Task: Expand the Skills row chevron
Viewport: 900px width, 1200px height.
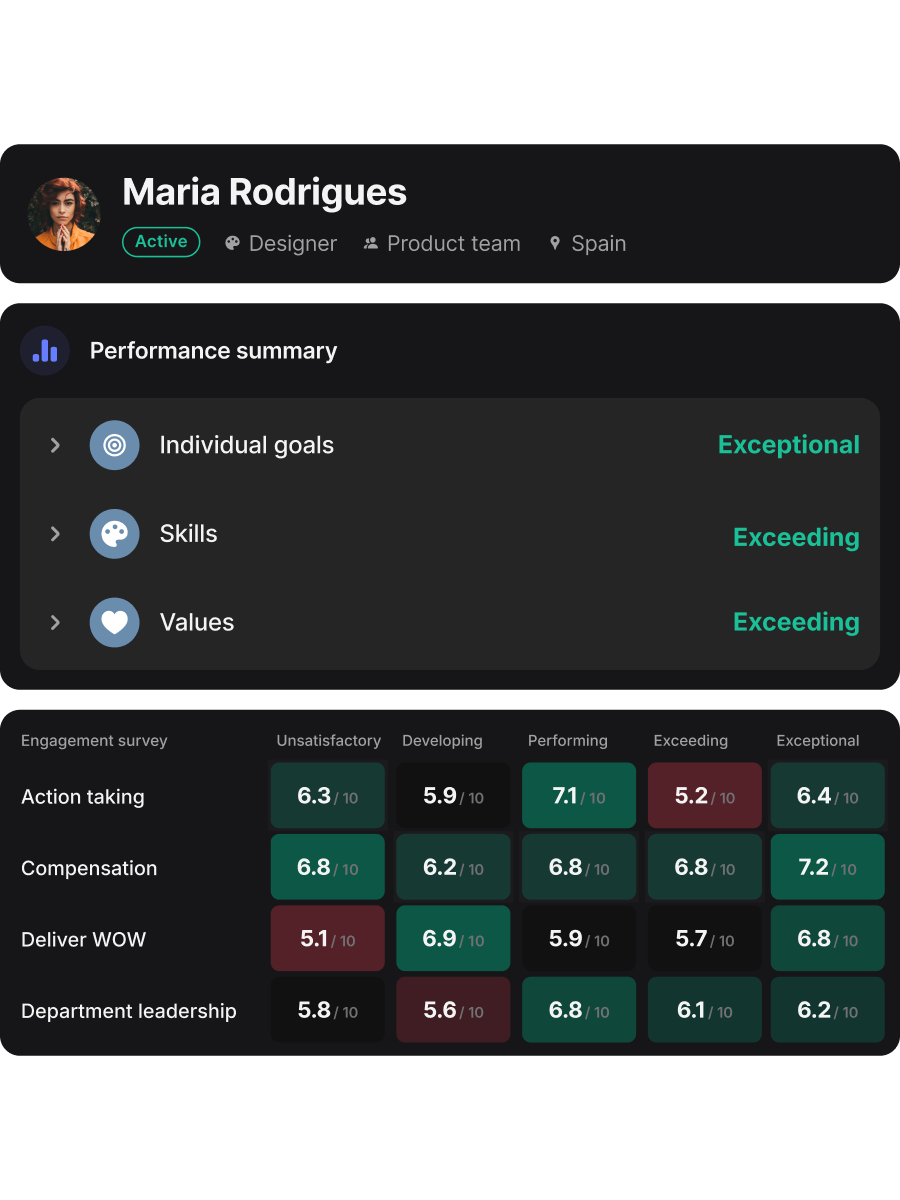Action: coord(55,534)
